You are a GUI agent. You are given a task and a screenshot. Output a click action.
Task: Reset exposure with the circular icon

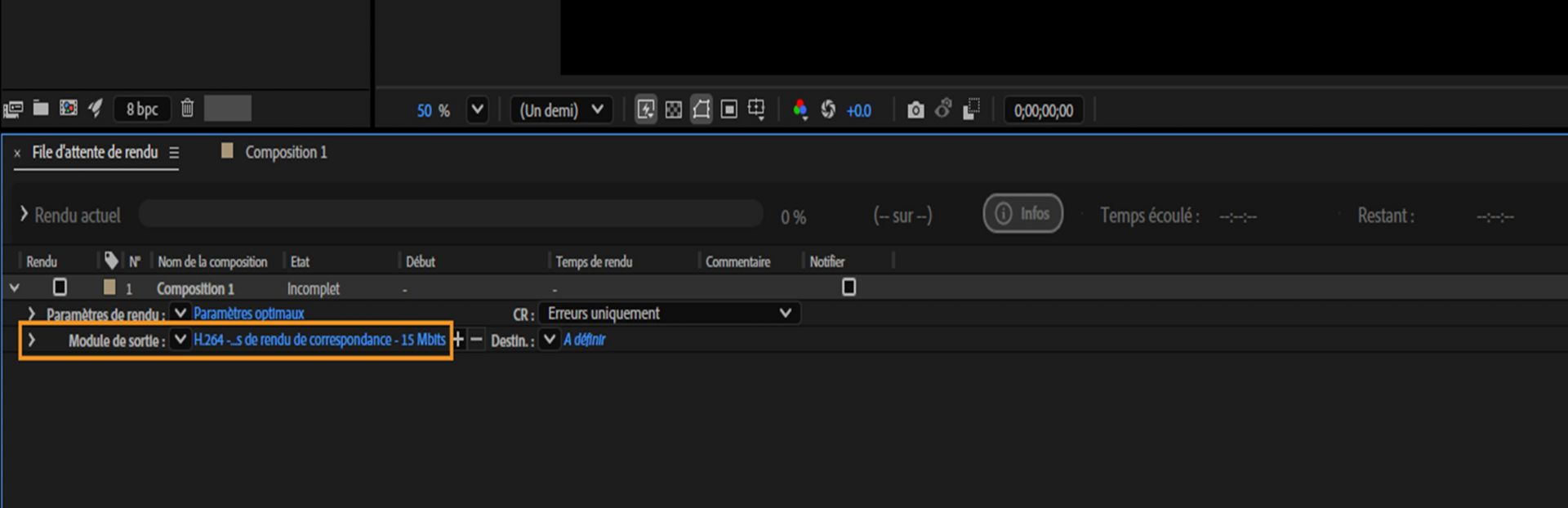click(828, 109)
